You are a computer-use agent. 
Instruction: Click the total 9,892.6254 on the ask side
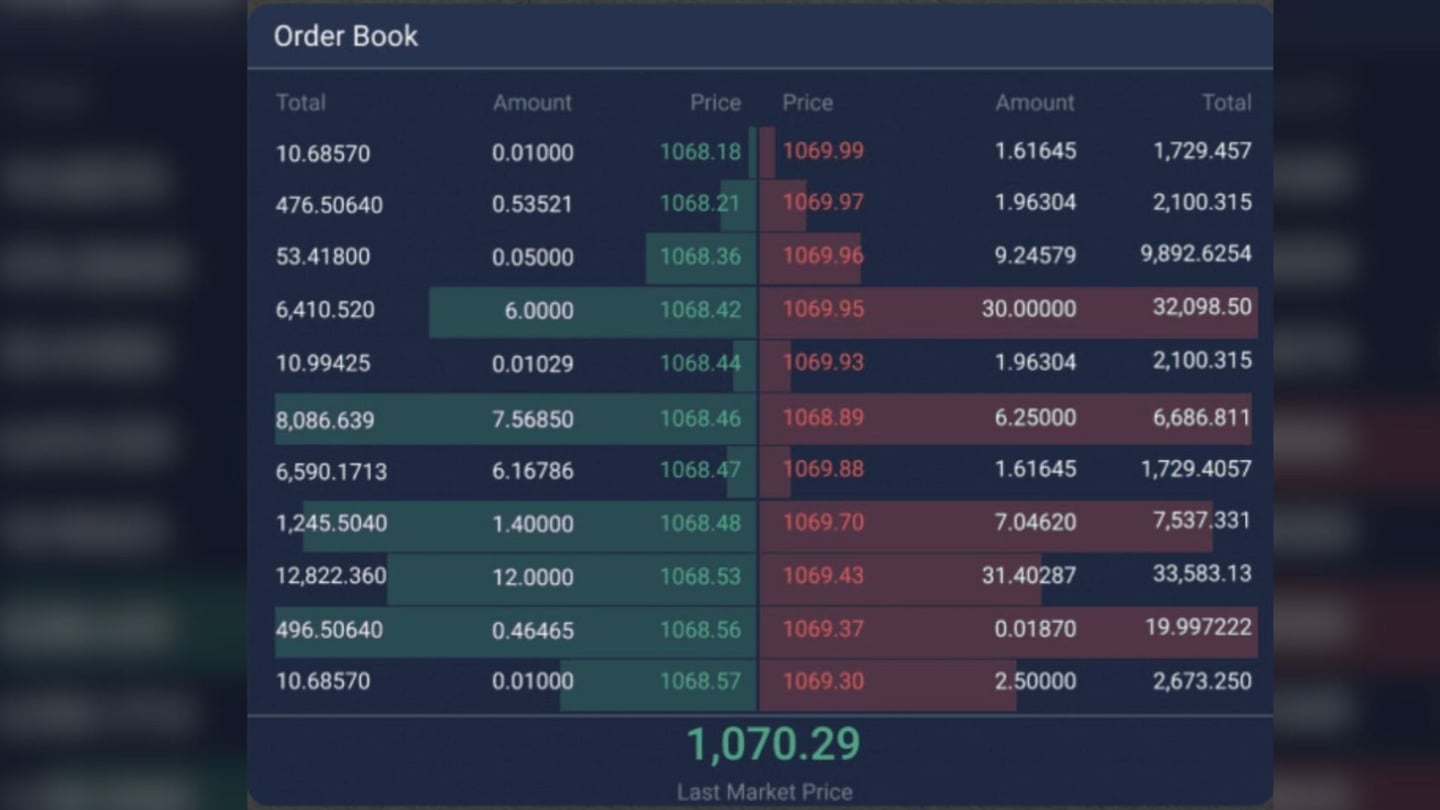(1196, 257)
